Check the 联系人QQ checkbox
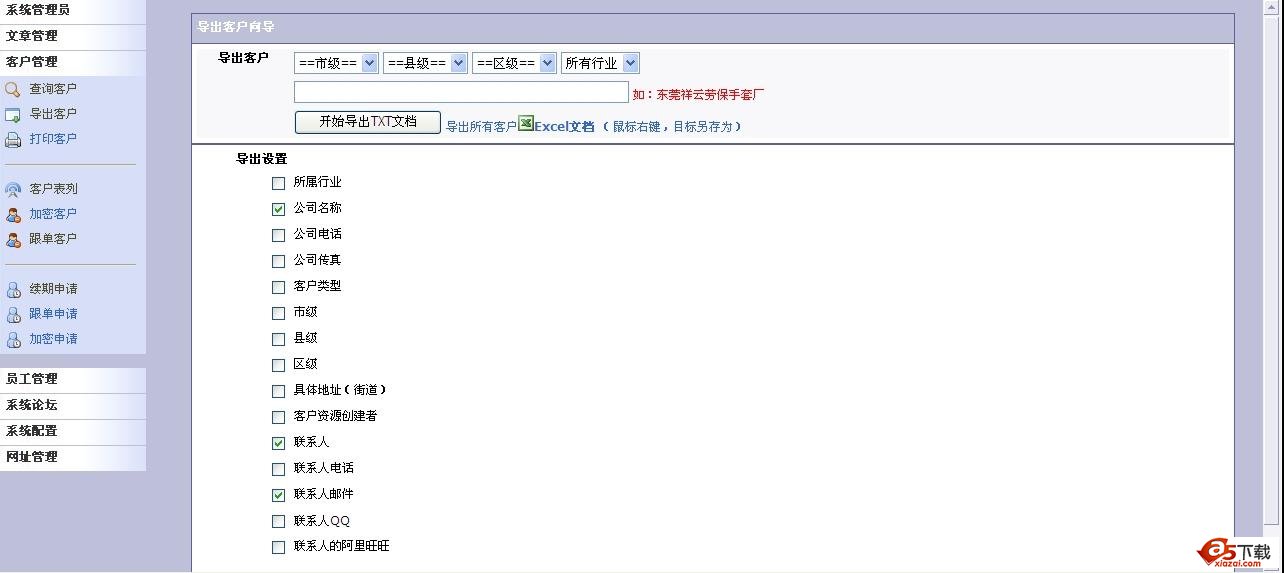The width and height of the screenshot is (1284, 573). click(279, 522)
